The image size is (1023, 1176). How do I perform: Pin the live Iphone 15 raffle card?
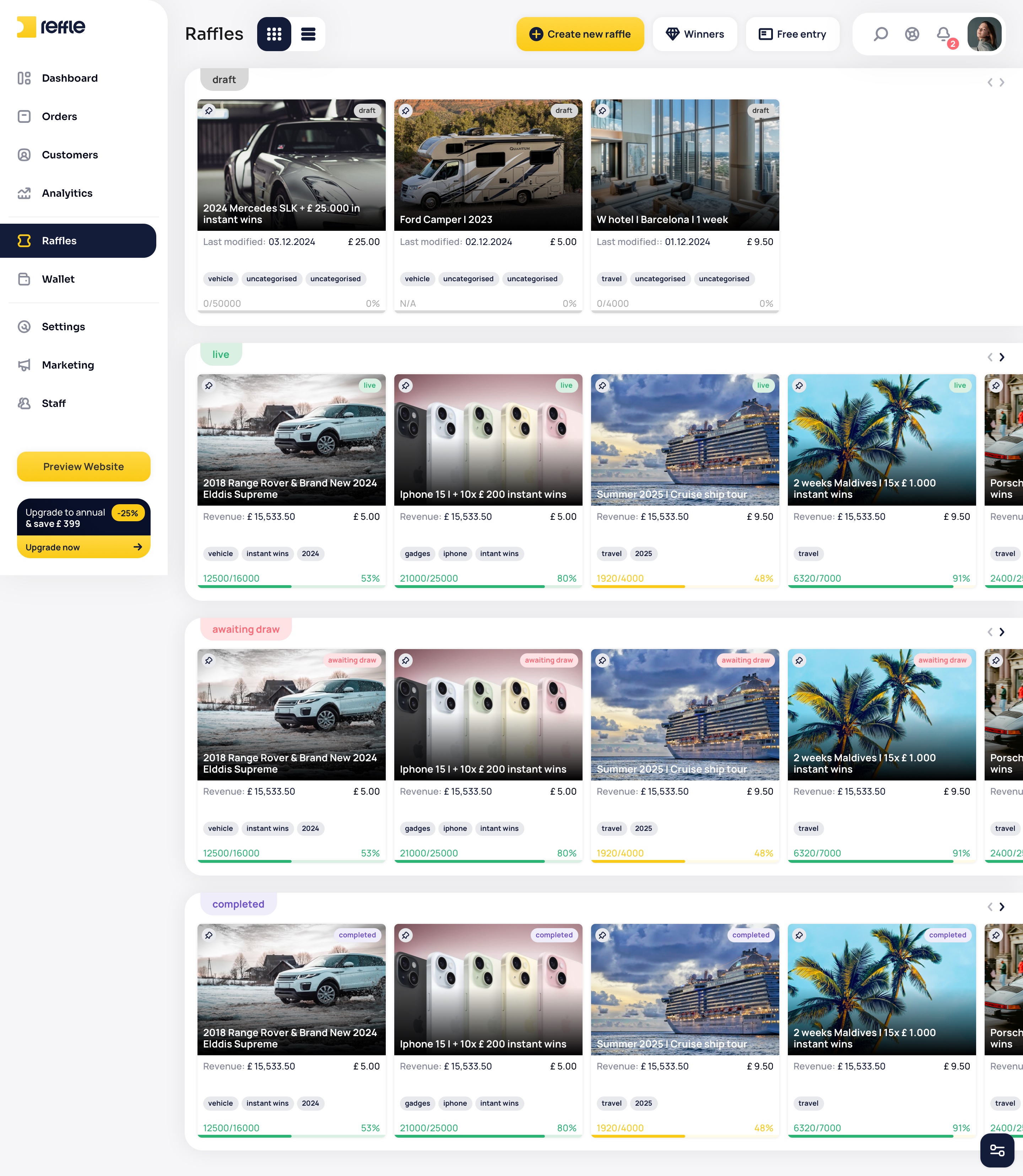(405, 386)
